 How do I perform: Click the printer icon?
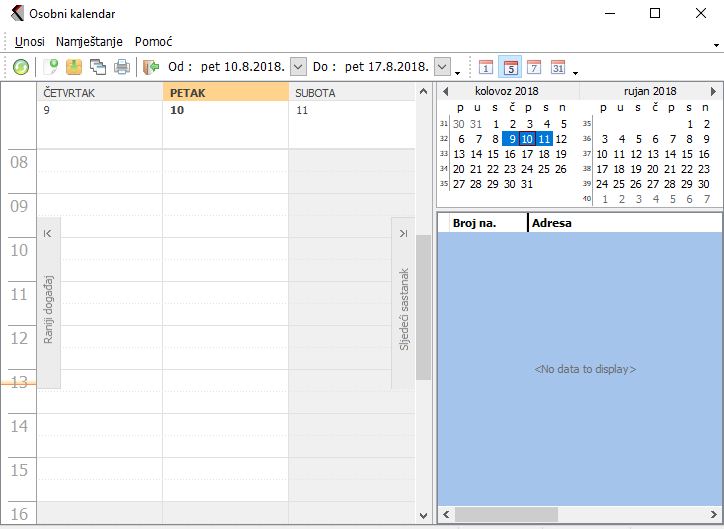pyautogui.click(x=122, y=67)
